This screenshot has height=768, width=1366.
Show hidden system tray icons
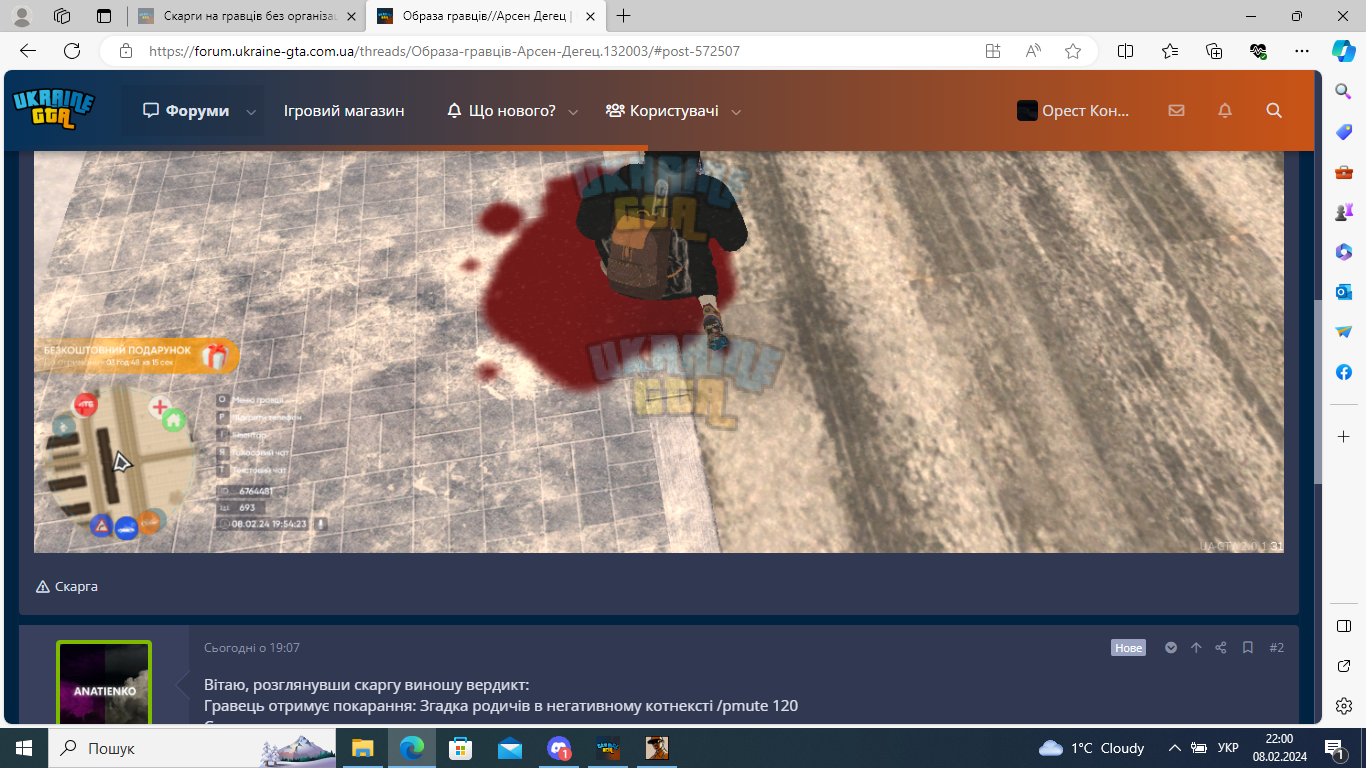(x=1176, y=748)
